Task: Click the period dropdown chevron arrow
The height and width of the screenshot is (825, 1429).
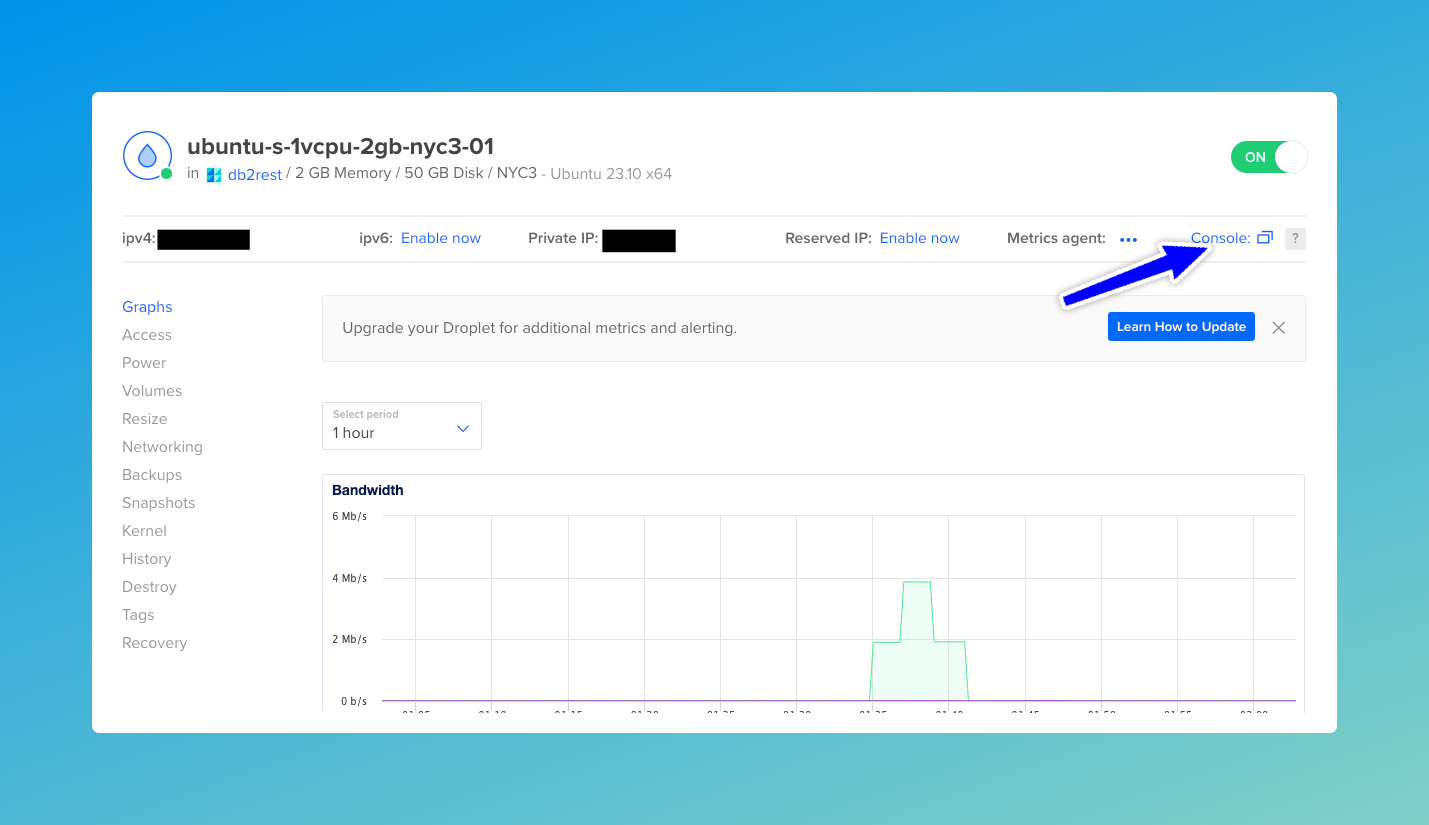Action: (x=463, y=429)
